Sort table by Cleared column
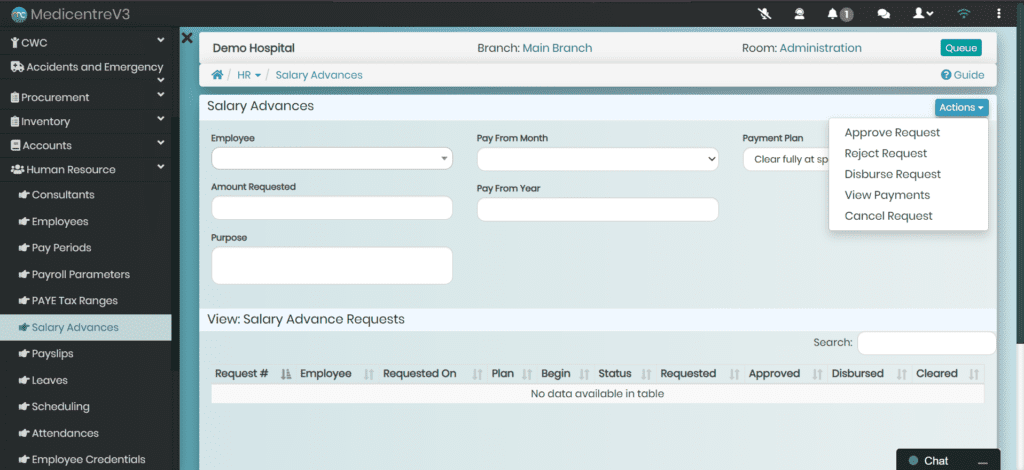The width and height of the screenshot is (1024, 470). tap(948, 374)
